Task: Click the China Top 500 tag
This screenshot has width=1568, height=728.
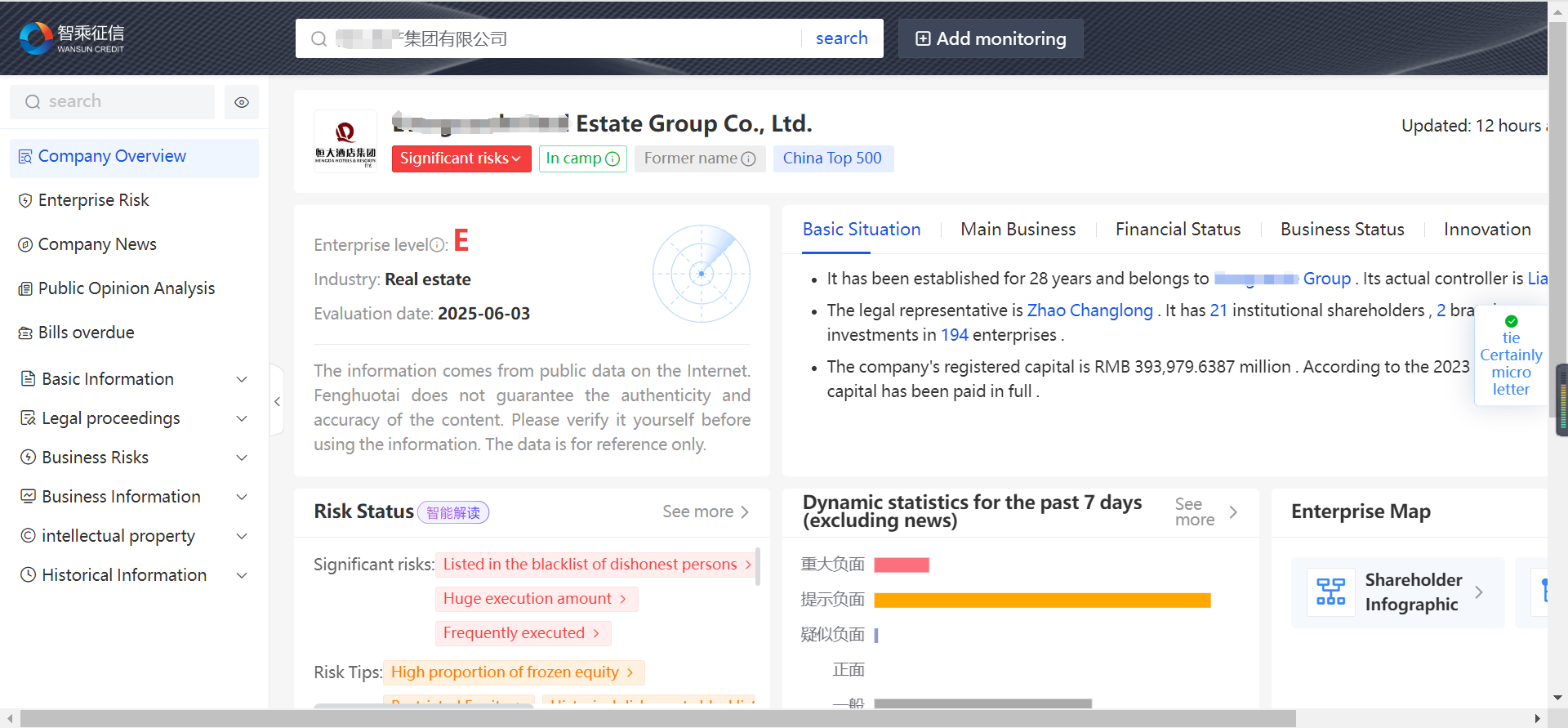Action: click(x=833, y=159)
